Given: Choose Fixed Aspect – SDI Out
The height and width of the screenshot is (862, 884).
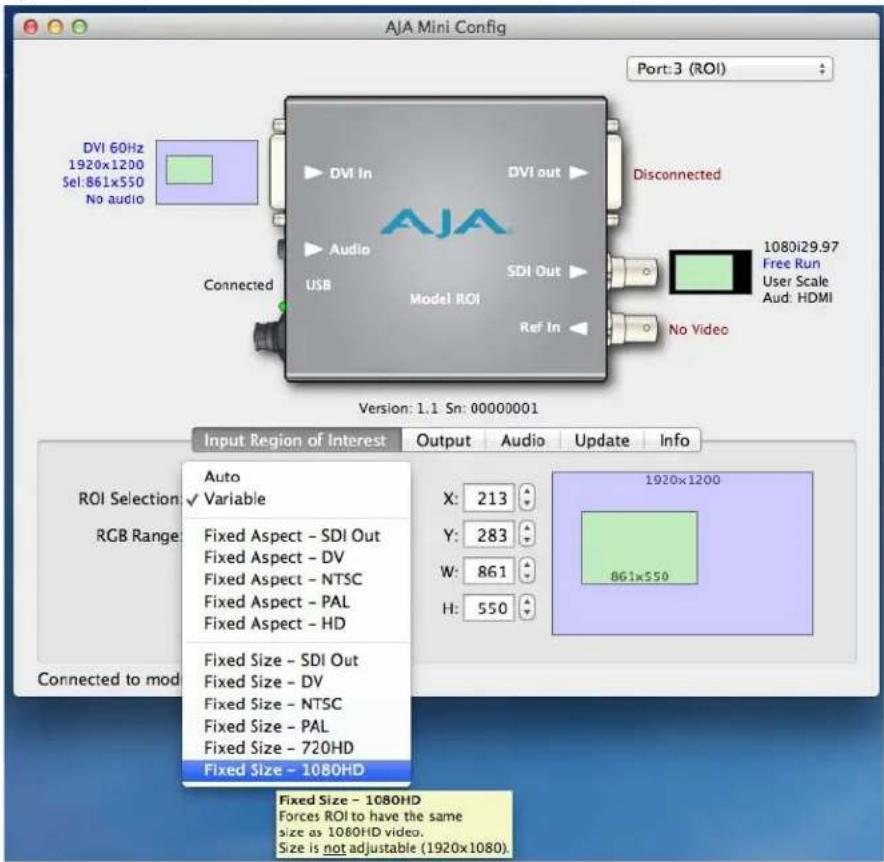Looking at the screenshot, I should click(x=297, y=536).
